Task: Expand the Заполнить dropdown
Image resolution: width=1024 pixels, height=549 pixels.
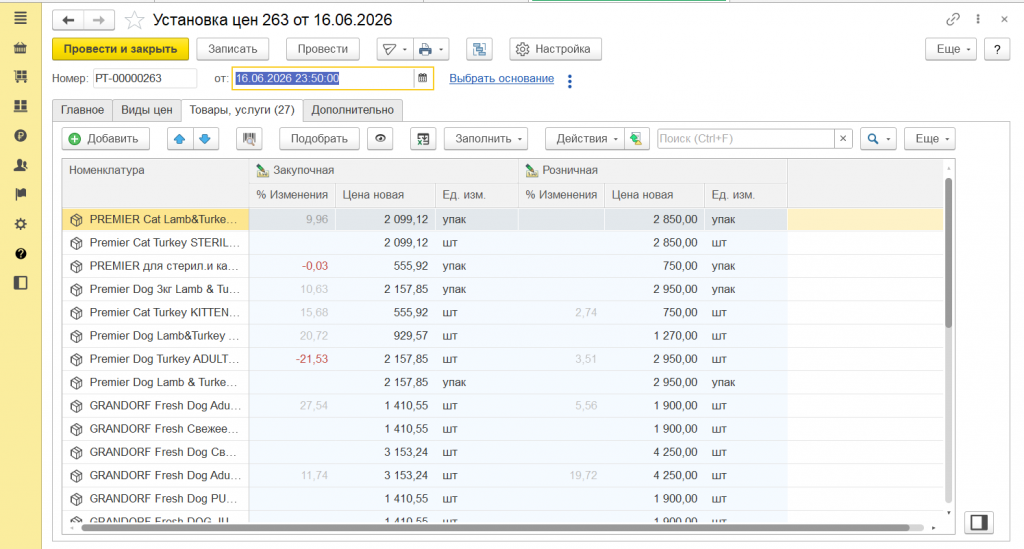Action: click(x=487, y=138)
